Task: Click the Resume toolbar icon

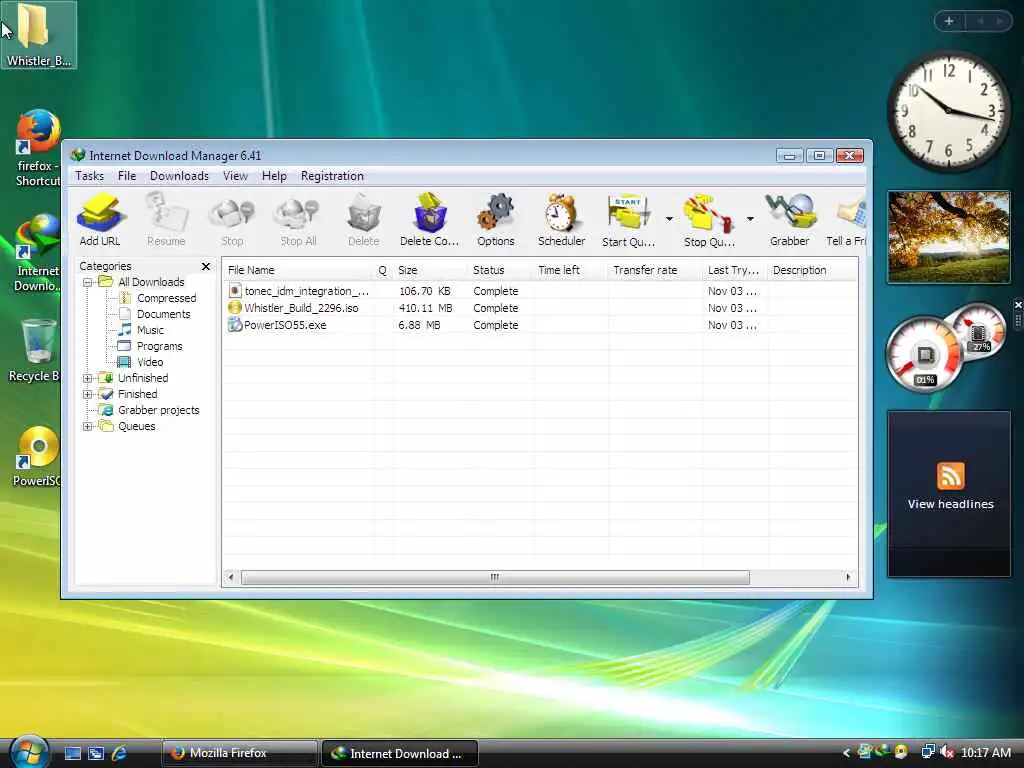Action: (166, 219)
